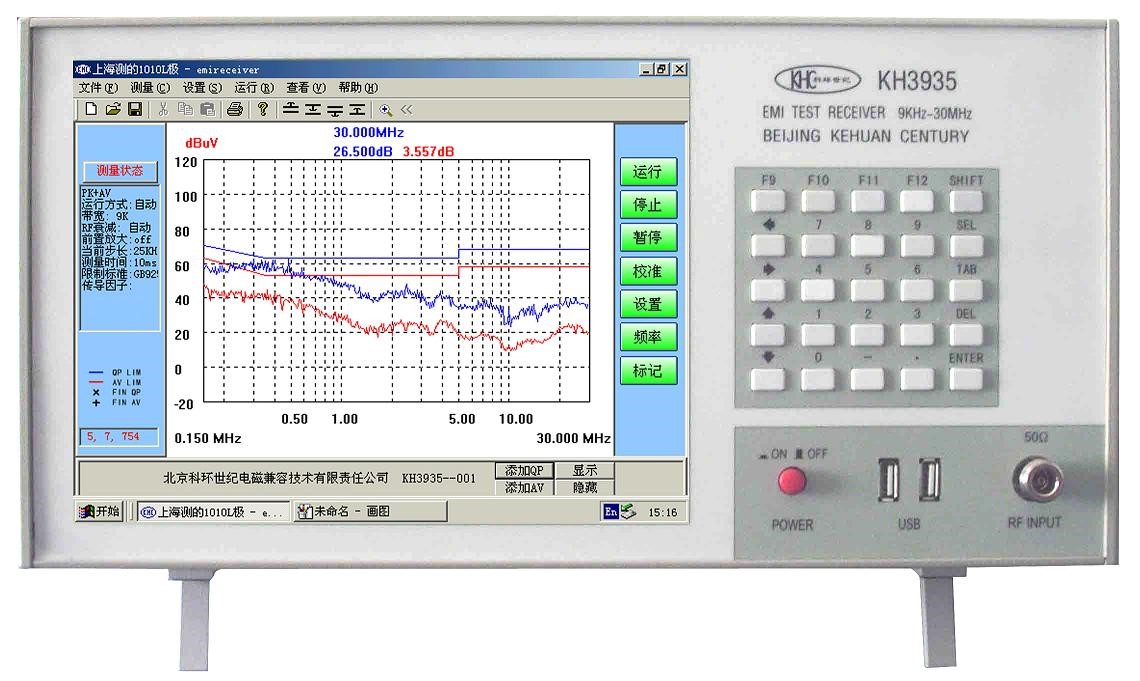1140x681 pixels.
Task: Click the Paste clipboard toolbar icon
Action: coord(208,109)
